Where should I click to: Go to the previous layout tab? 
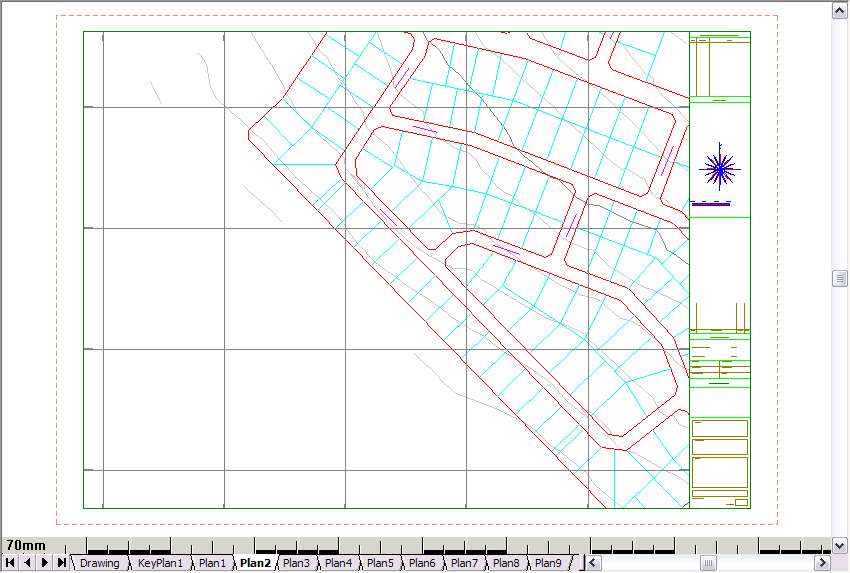tap(27, 563)
